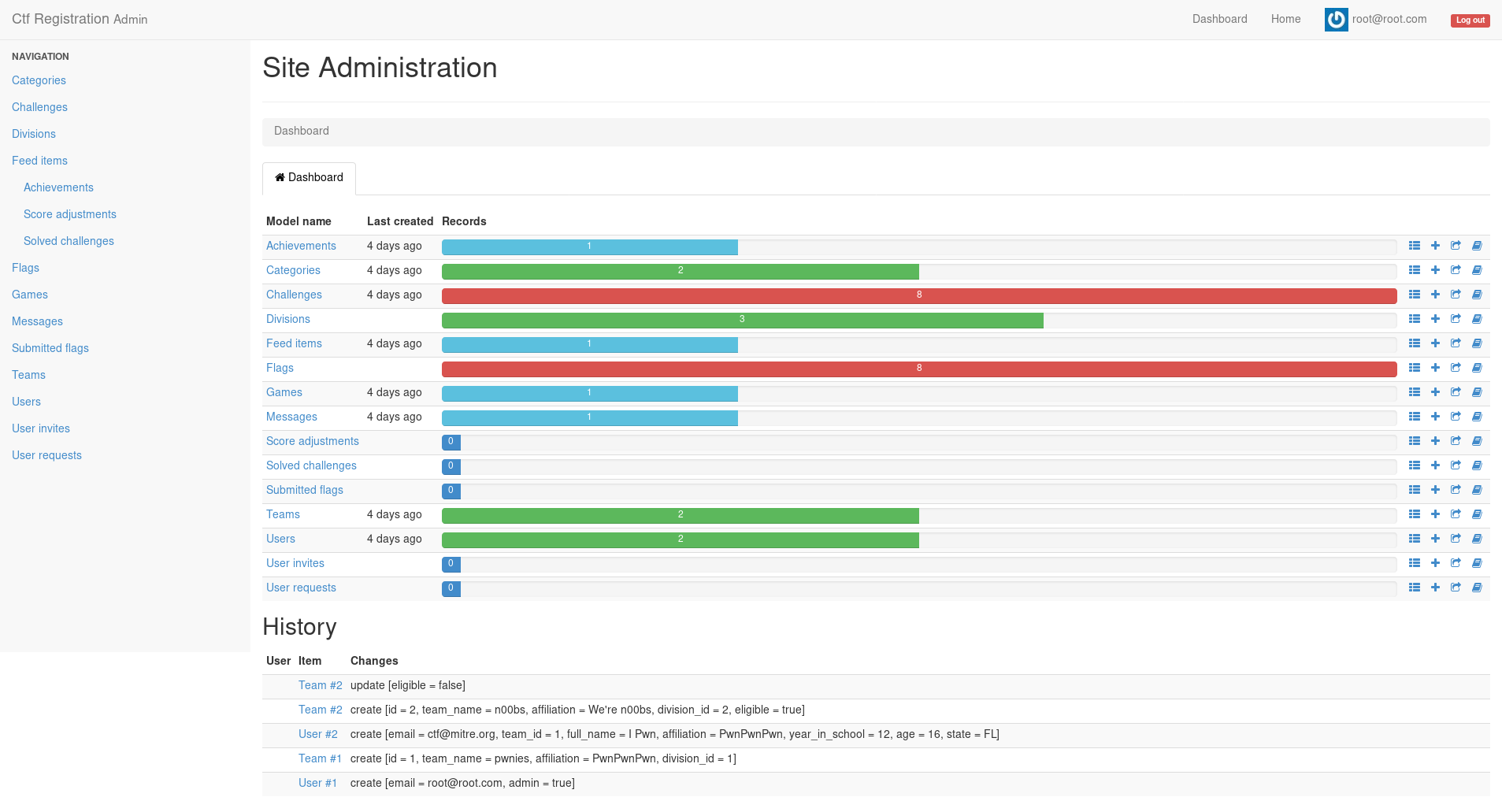List icon in Messages row
Viewport: 1502px width, 812px height.
pyautogui.click(x=1415, y=417)
